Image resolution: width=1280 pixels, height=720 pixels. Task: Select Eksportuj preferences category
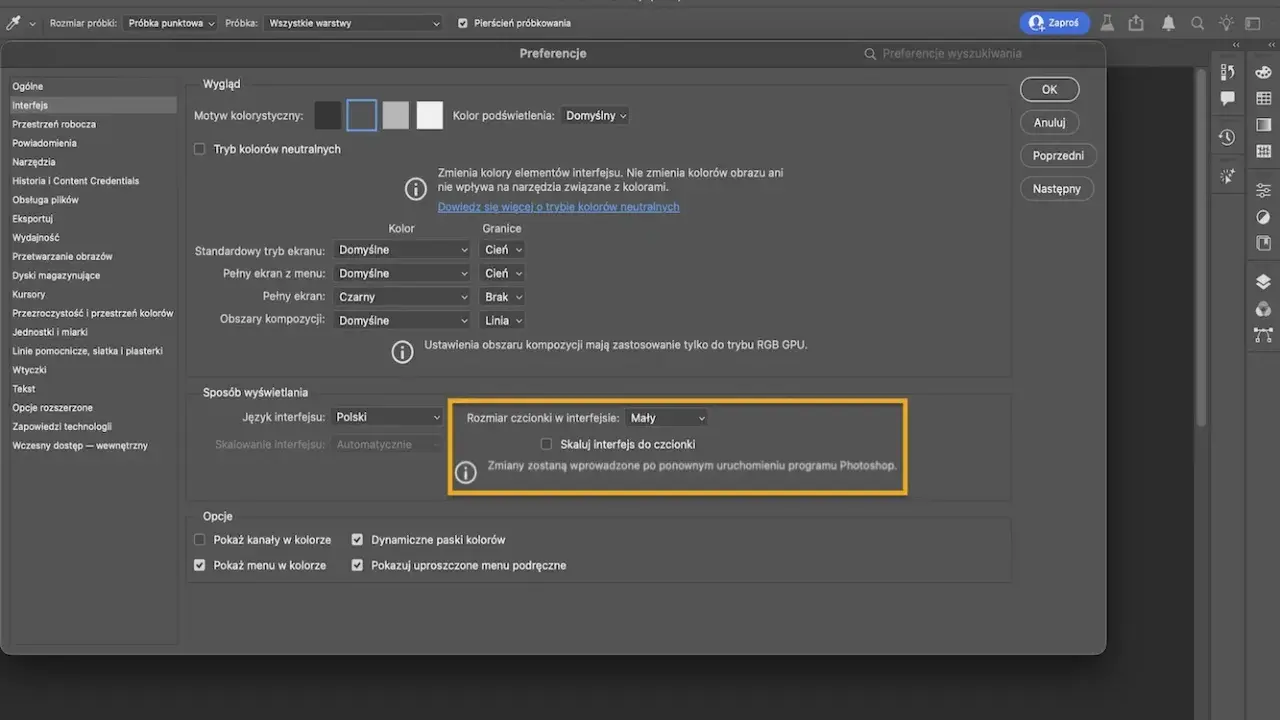(x=32, y=219)
